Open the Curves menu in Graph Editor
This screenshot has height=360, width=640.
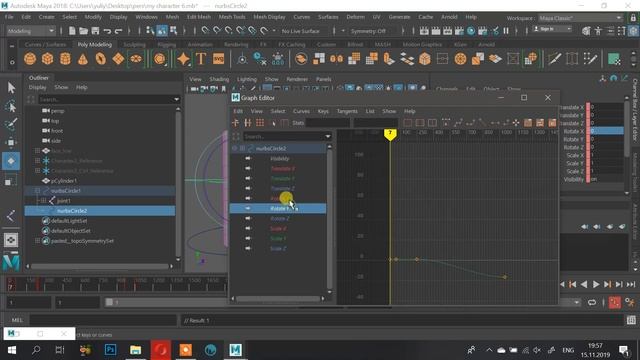coord(301,111)
